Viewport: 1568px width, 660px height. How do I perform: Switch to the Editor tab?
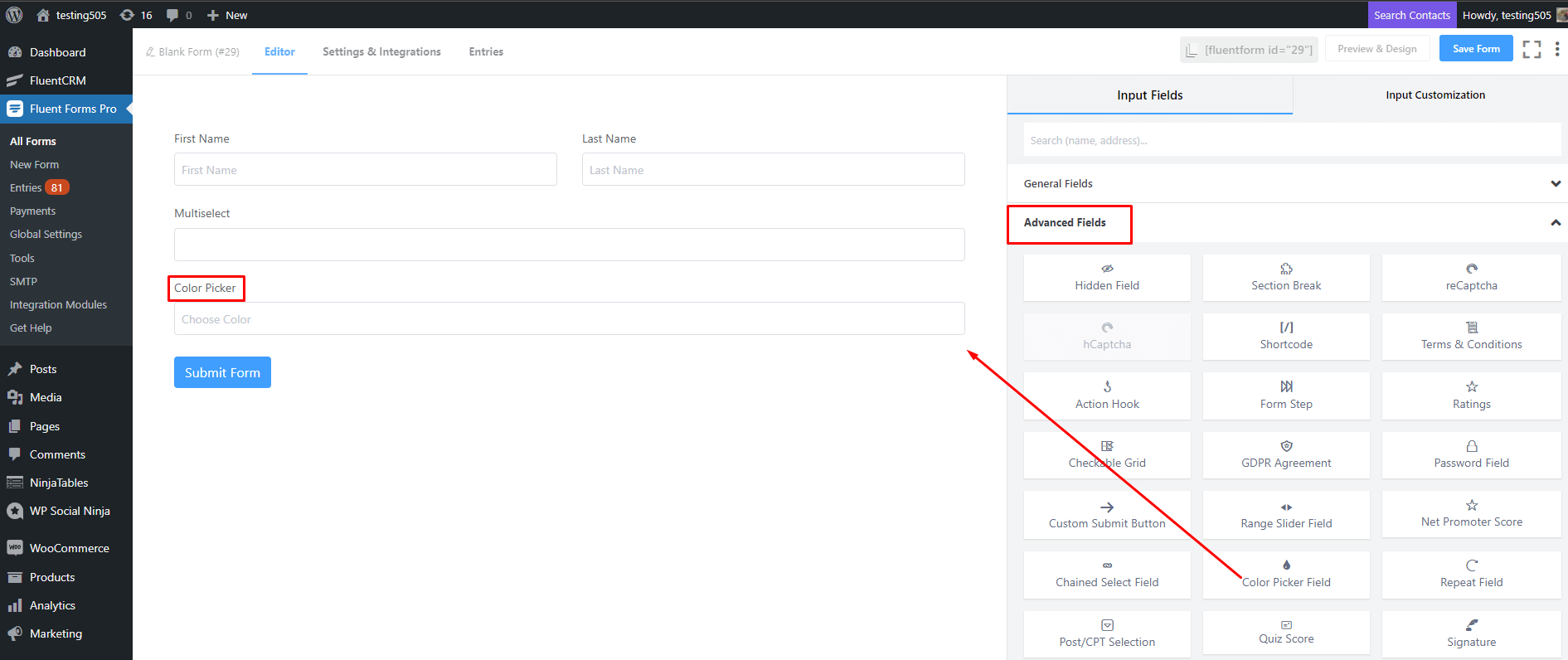point(279,51)
